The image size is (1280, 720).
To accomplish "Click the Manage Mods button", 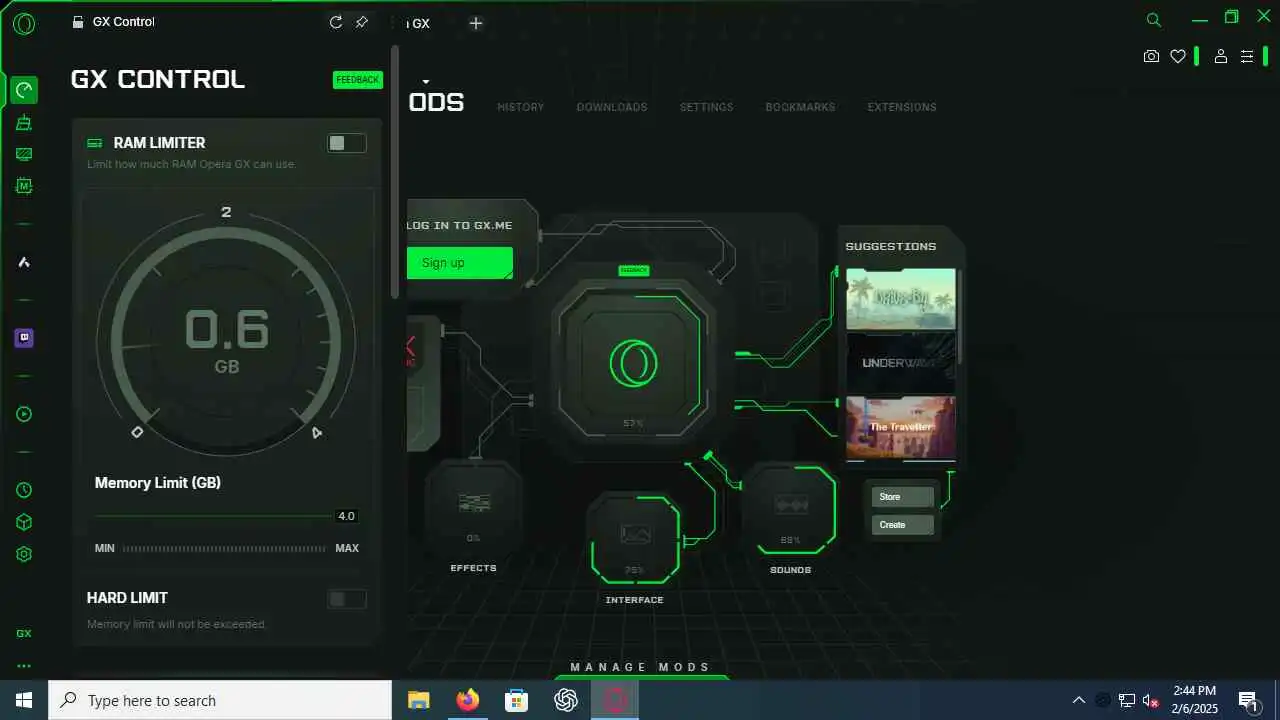I will pos(641,668).
